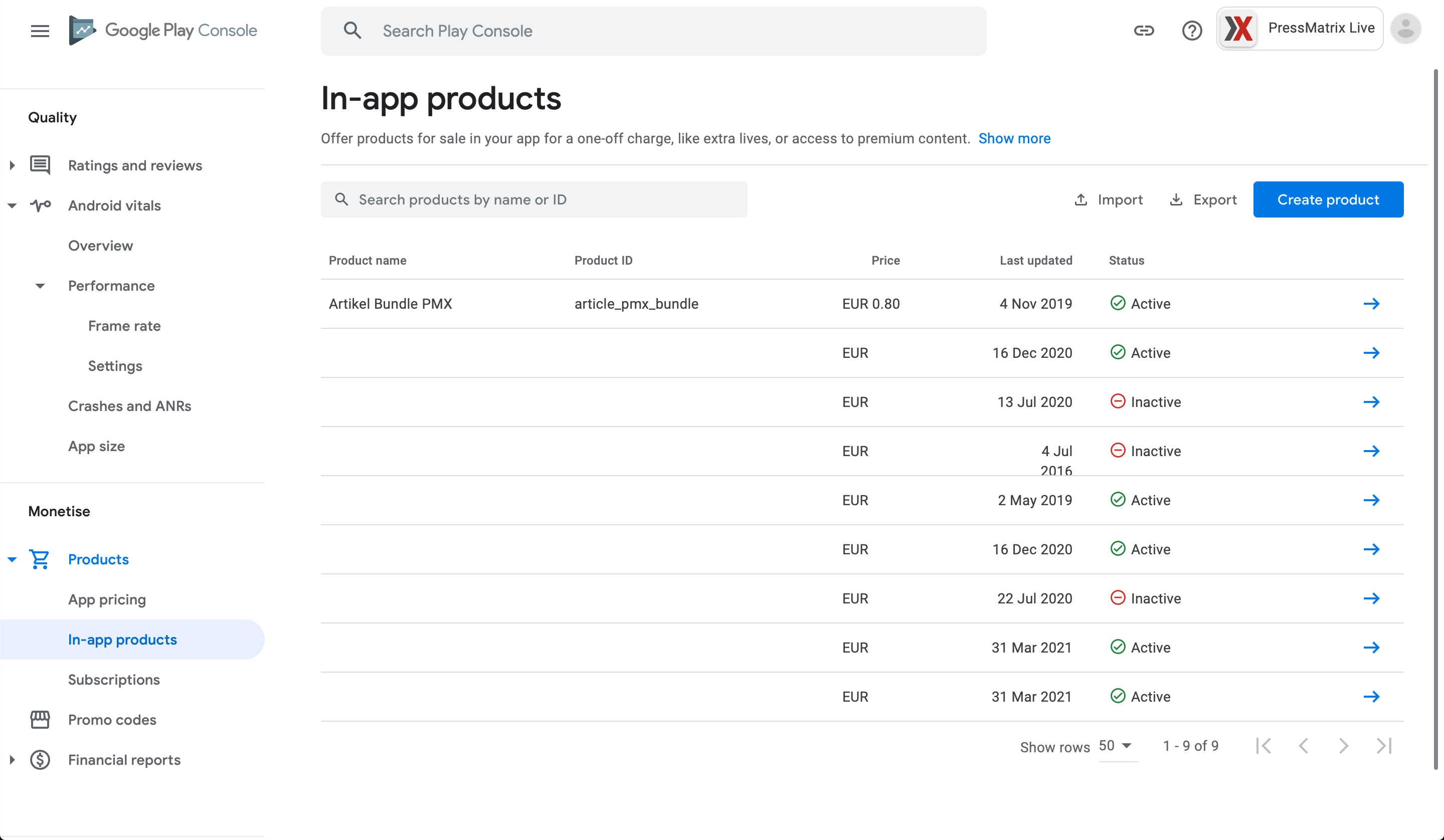The image size is (1444, 840).
Task: Open the PressMatrix Live account switcher
Action: tap(1300, 29)
